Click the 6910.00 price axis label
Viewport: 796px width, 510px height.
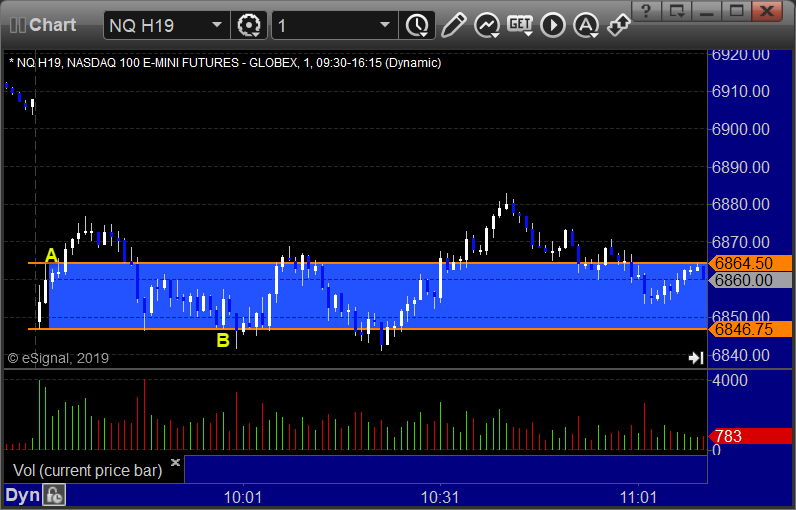tap(741, 91)
